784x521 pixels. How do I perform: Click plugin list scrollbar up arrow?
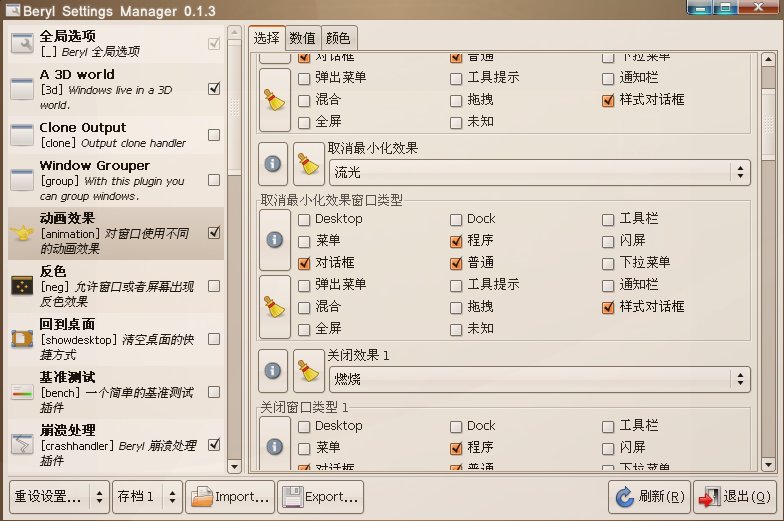point(234,33)
